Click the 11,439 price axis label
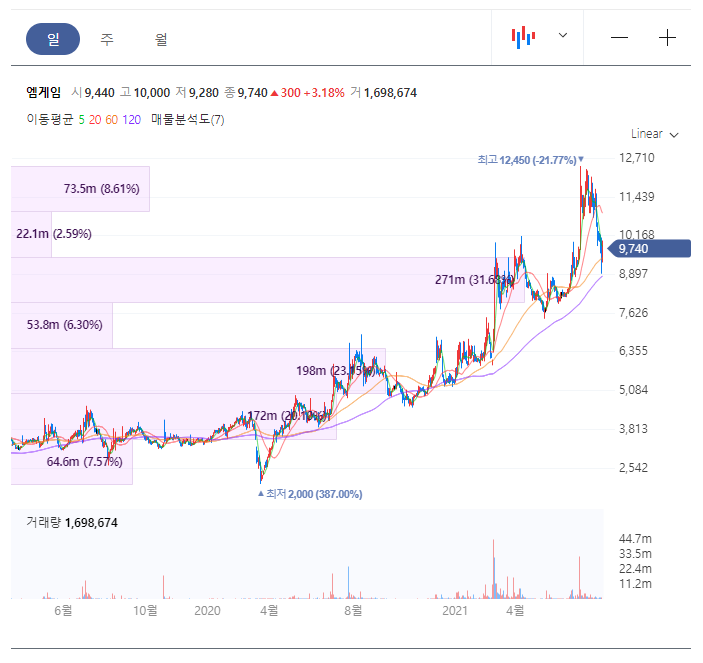This screenshot has width=703, height=663. point(637,197)
